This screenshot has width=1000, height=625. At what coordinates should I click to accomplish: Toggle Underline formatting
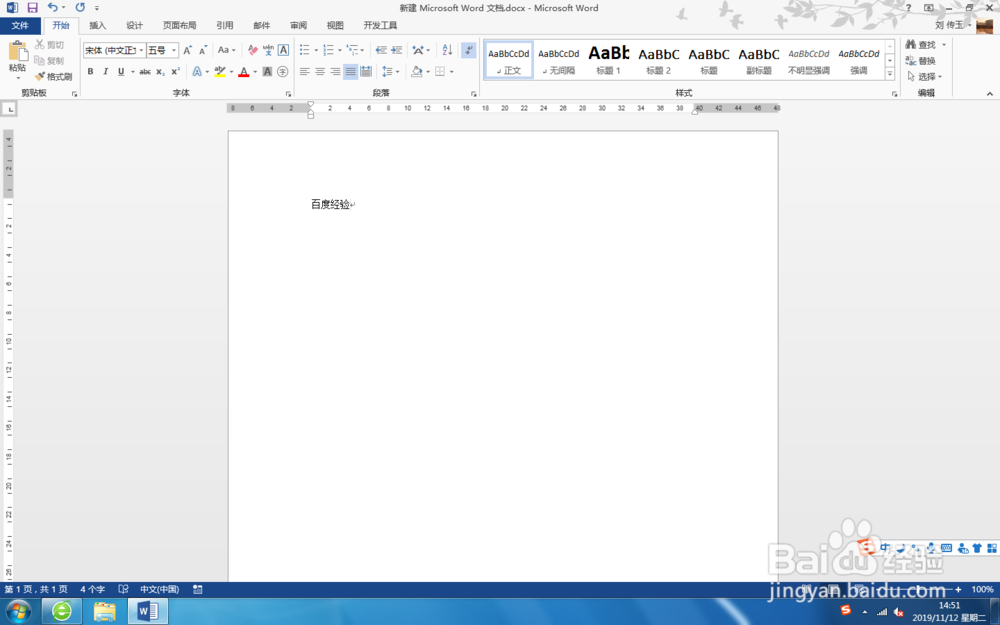tap(121, 71)
